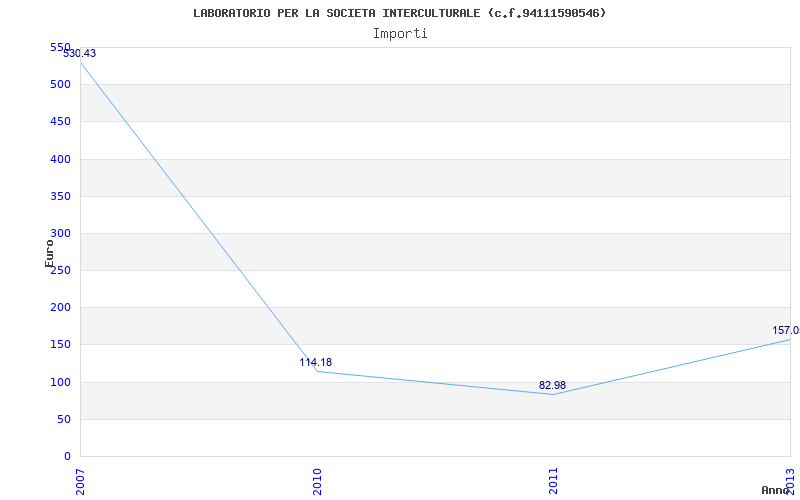Click the 200 y-axis tick label
Screen dimensions: 800x500
click(x=60, y=308)
